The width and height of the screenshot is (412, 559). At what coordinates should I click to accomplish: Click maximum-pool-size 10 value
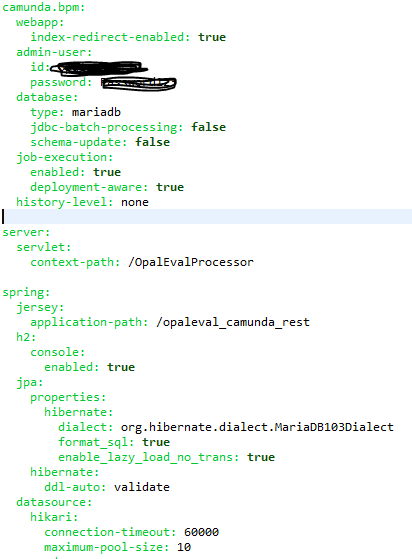(184, 547)
